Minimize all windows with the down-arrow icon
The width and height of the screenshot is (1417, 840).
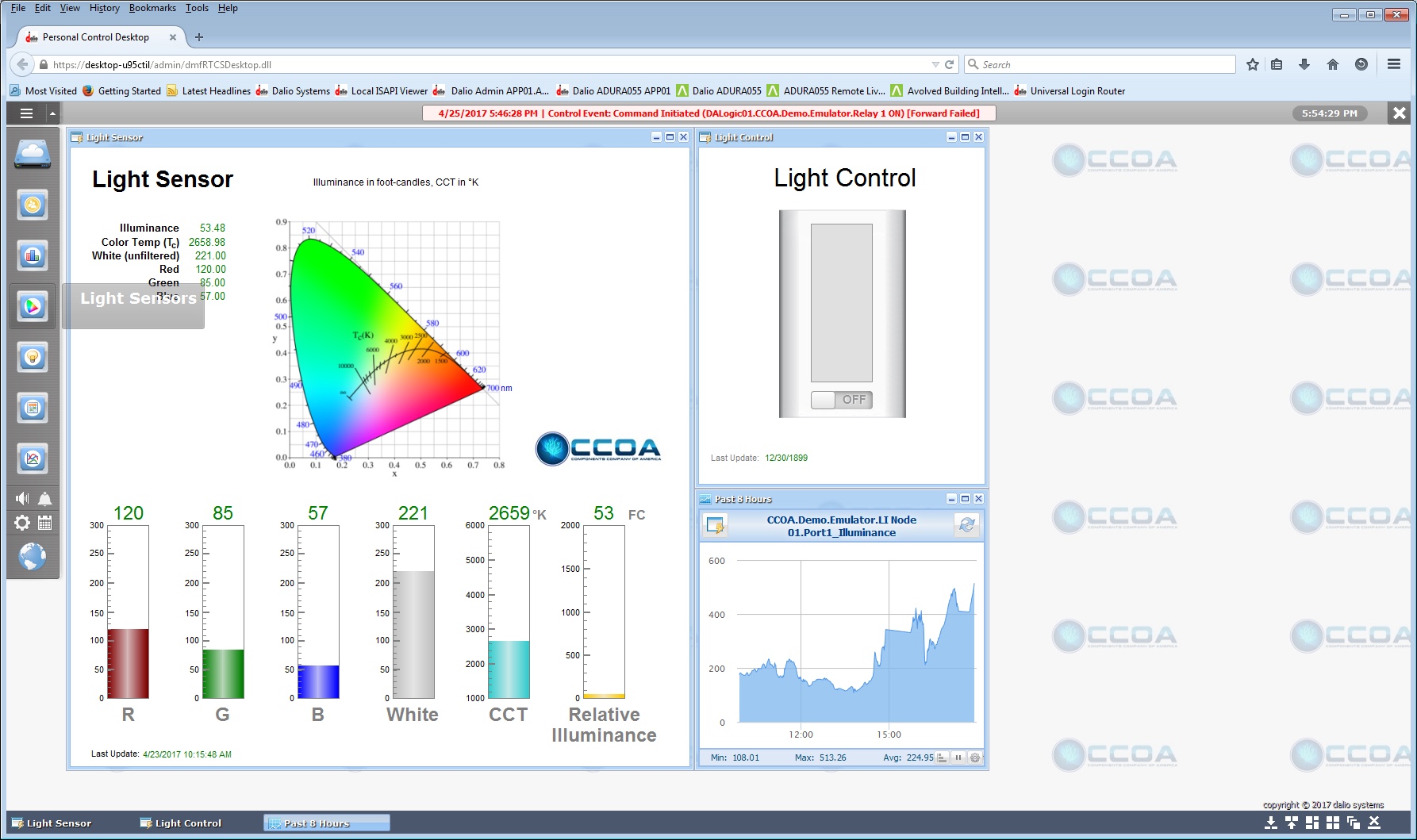1271,823
